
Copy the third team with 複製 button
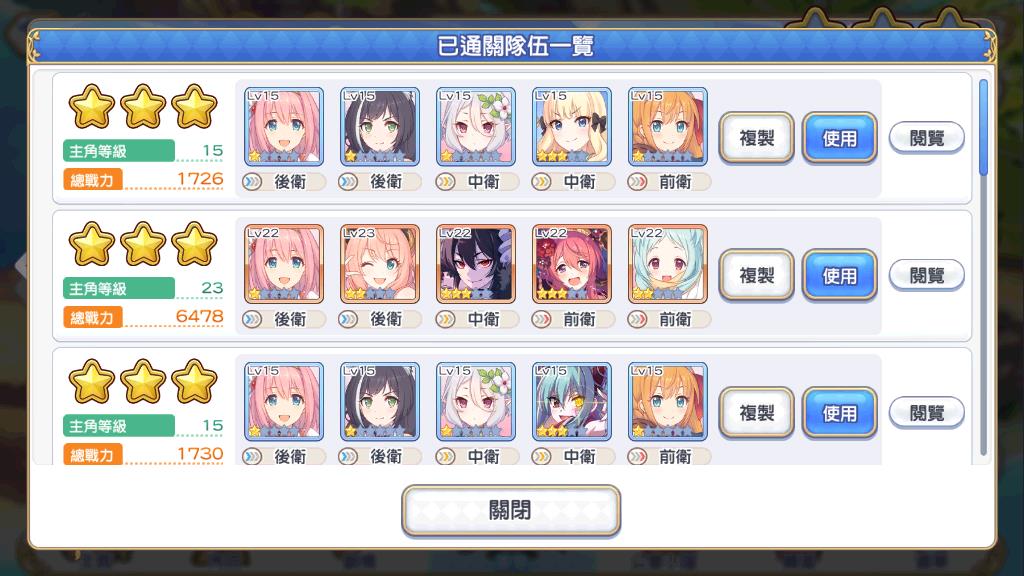point(756,413)
